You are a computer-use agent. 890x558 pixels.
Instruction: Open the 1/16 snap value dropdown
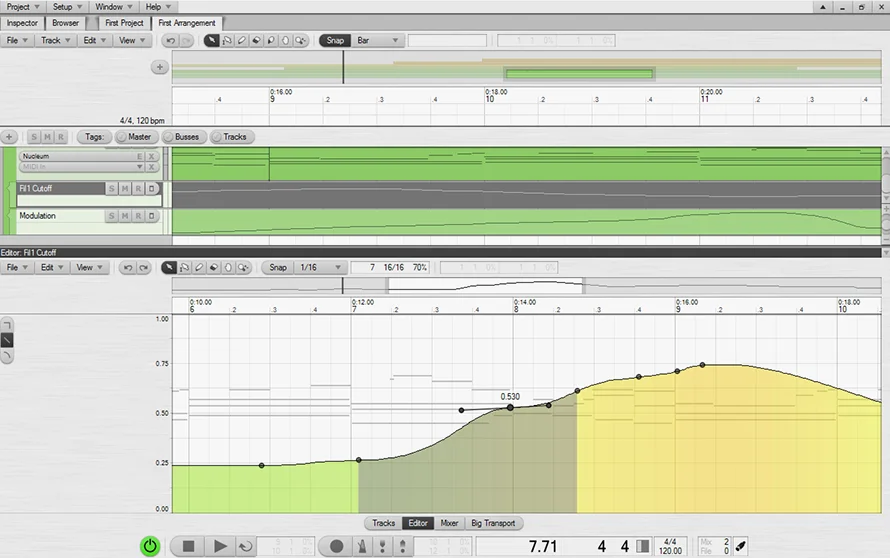(320, 268)
